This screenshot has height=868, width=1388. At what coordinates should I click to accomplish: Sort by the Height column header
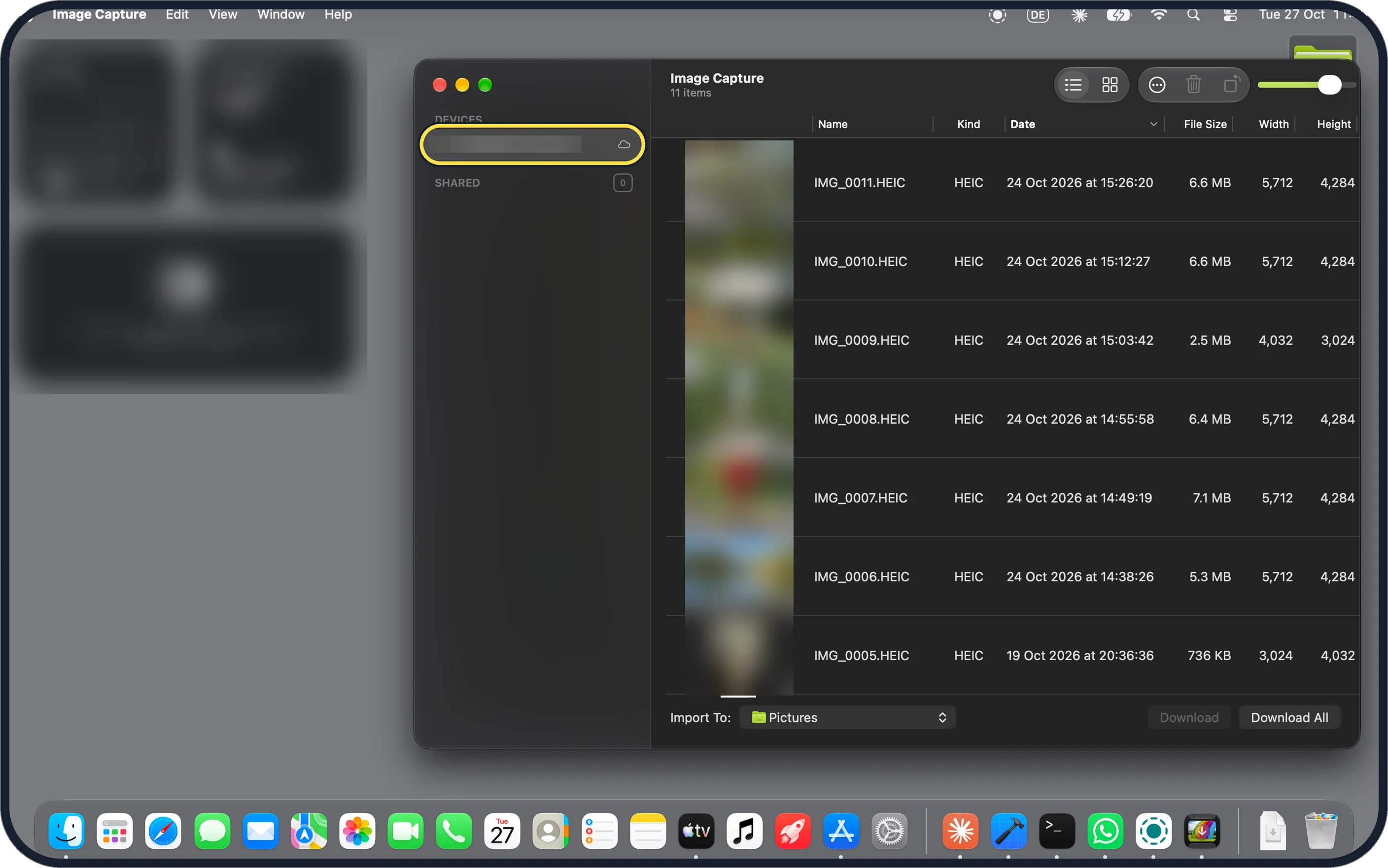tap(1333, 124)
